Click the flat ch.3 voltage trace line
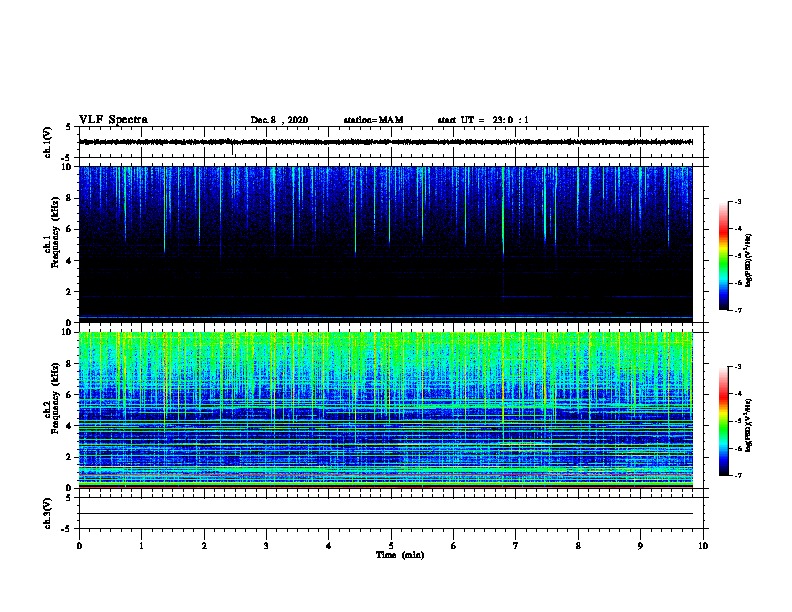Image resolution: width=792 pixels, height=612 pixels. (x=386, y=514)
